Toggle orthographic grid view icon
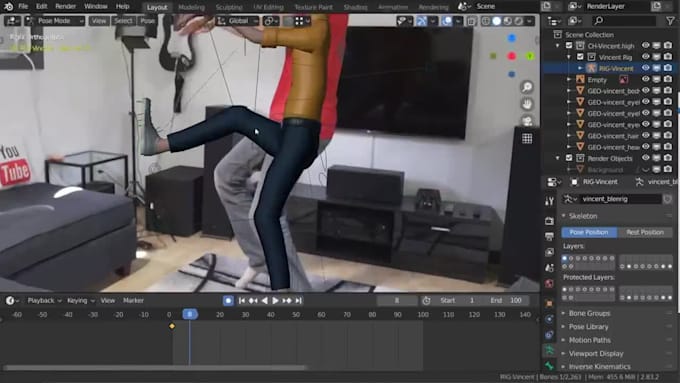This screenshot has width=680, height=383. click(x=527, y=138)
